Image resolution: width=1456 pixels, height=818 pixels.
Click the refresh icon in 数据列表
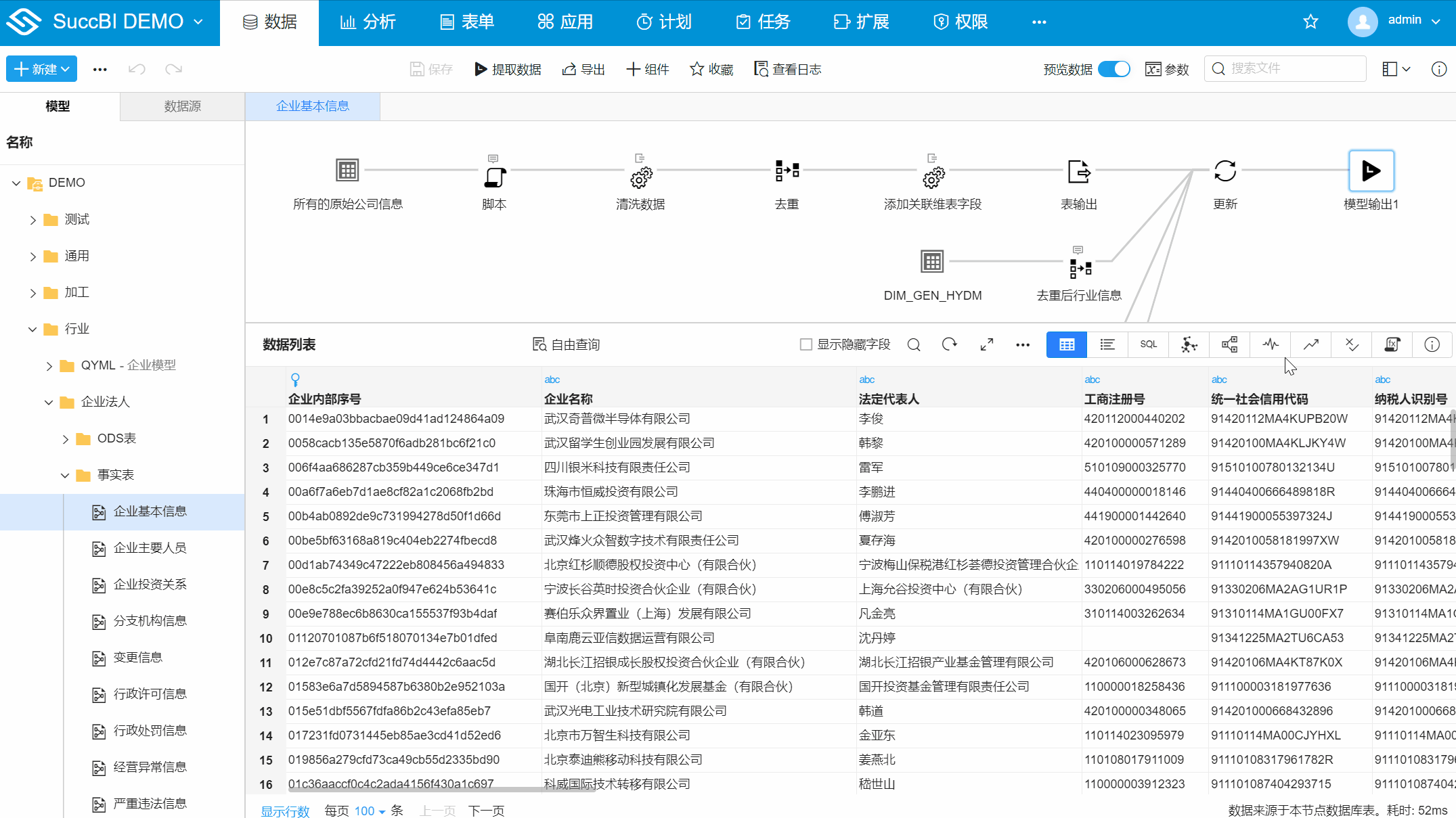[x=950, y=344]
